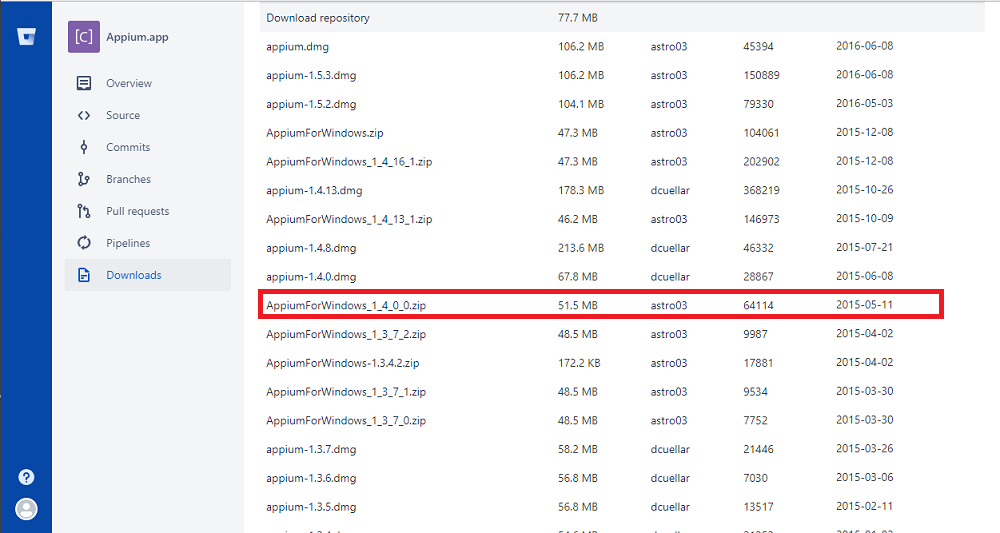Download AppiumForWindows_1_3_7_0.zip
Screen dimensions: 1000x533
(346, 421)
